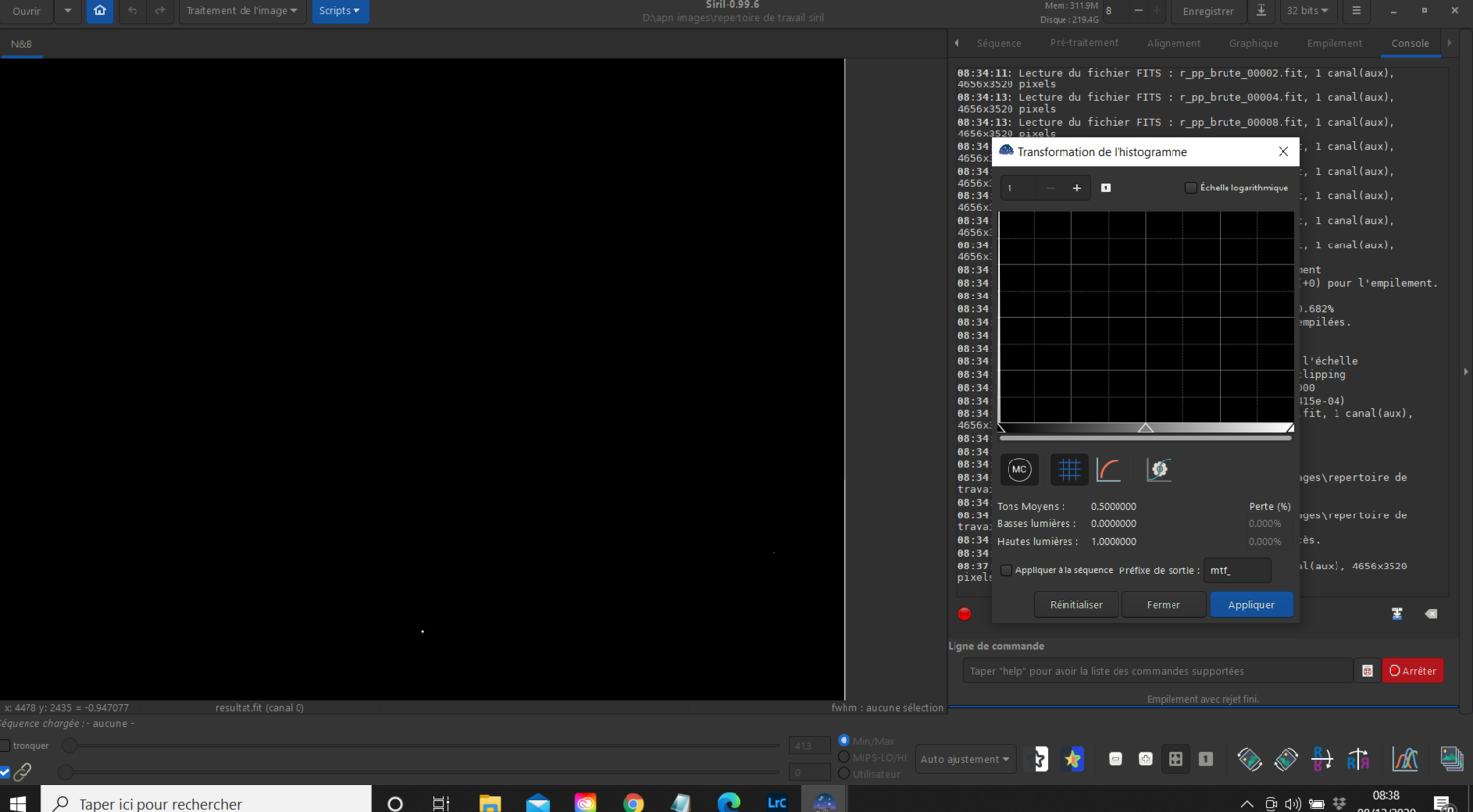This screenshot has width=1473, height=812.
Task: Activate the negative view icon in bottom toolbar
Action: (1038, 759)
